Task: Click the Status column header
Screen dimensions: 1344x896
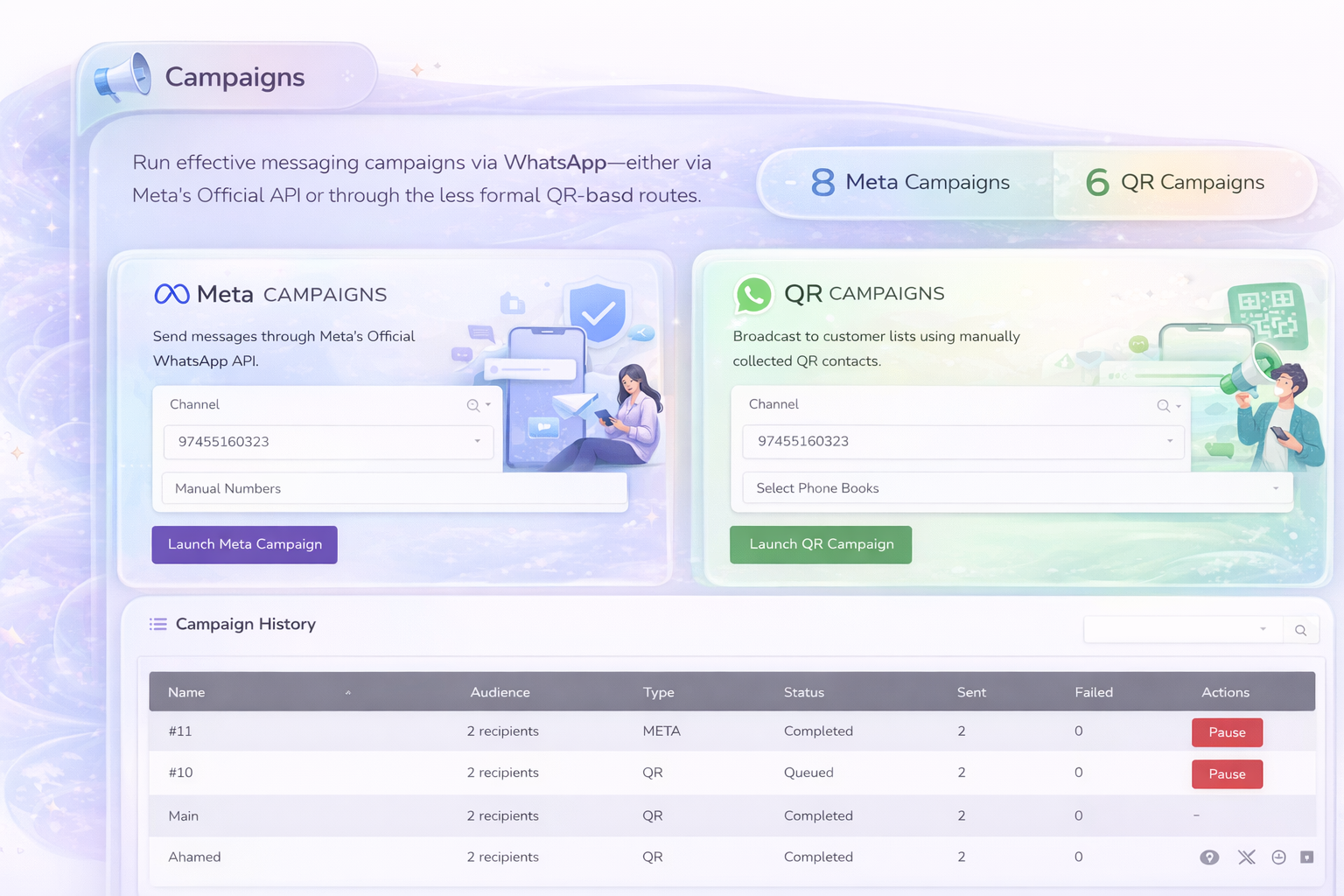Action: coord(804,692)
